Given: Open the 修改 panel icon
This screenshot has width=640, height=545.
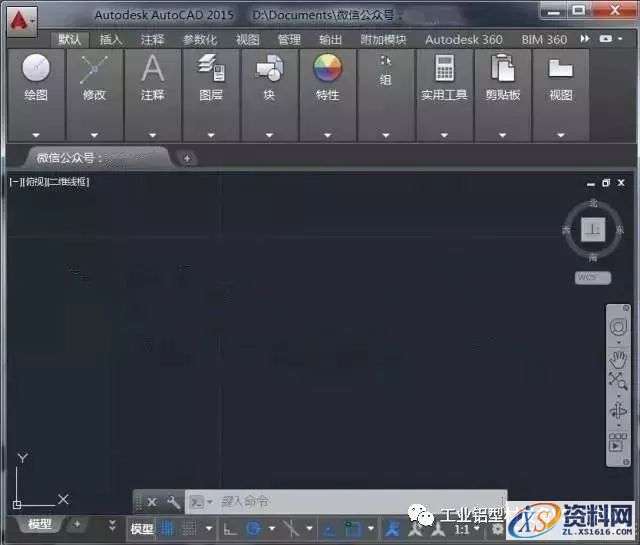Looking at the screenshot, I should coord(94,69).
